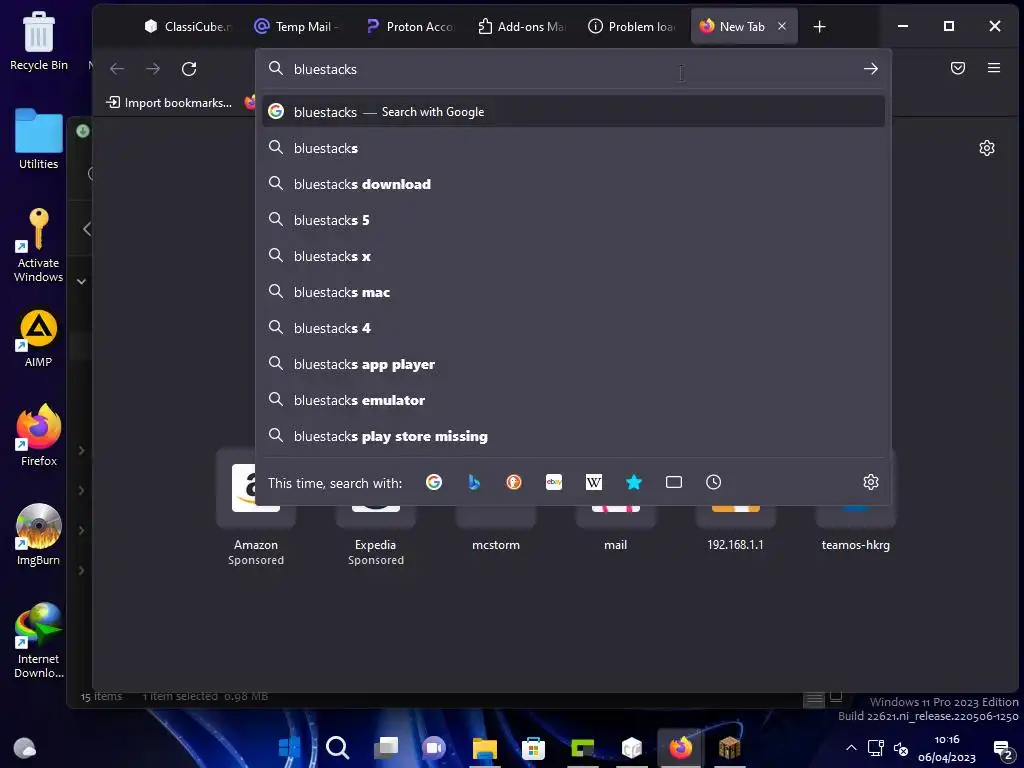Search this time with Wikipedia
The width and height of the screenshot is (1024, 768).
point(594,482)
